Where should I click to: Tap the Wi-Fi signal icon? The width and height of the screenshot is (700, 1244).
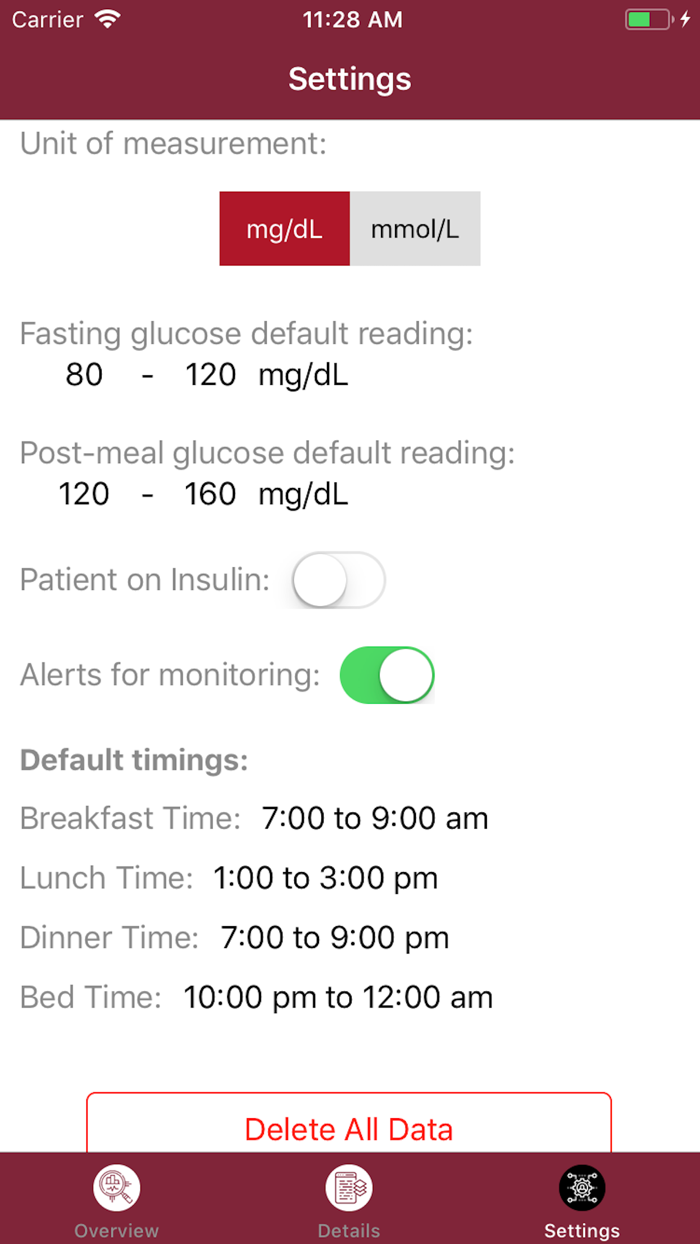click(x=106, y=19)
